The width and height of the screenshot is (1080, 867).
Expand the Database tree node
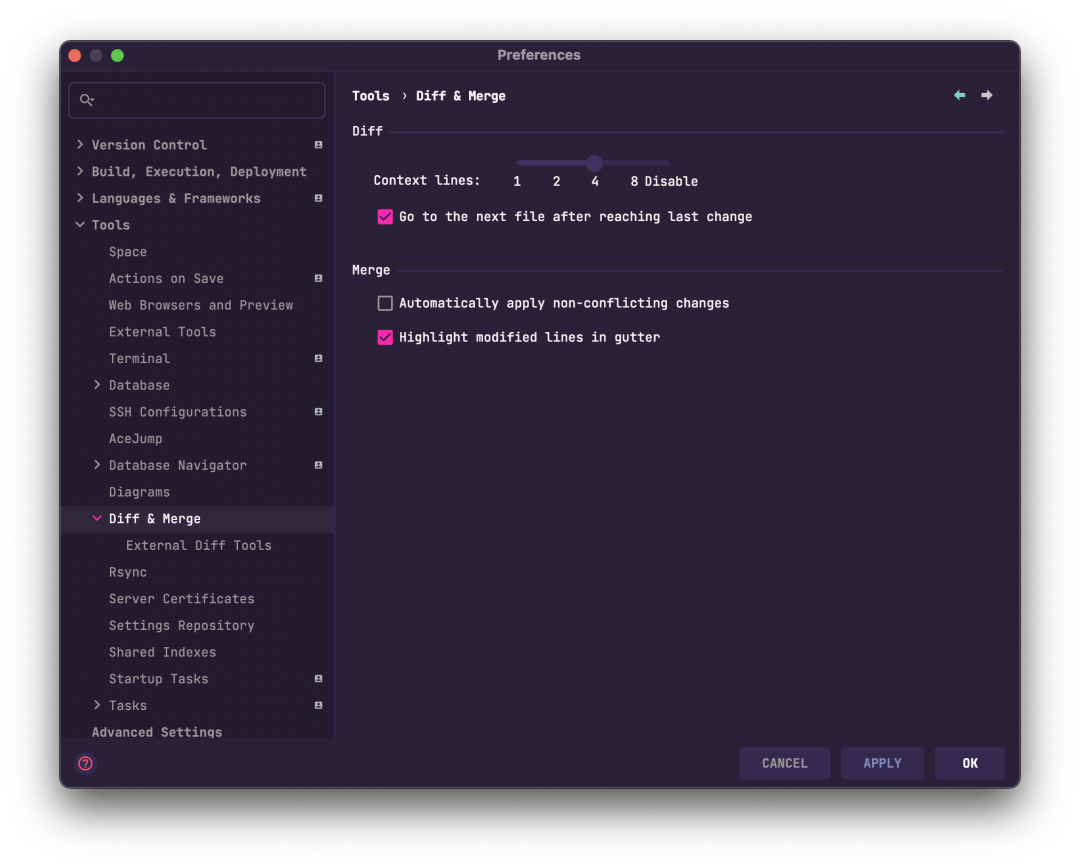[97, 385]
